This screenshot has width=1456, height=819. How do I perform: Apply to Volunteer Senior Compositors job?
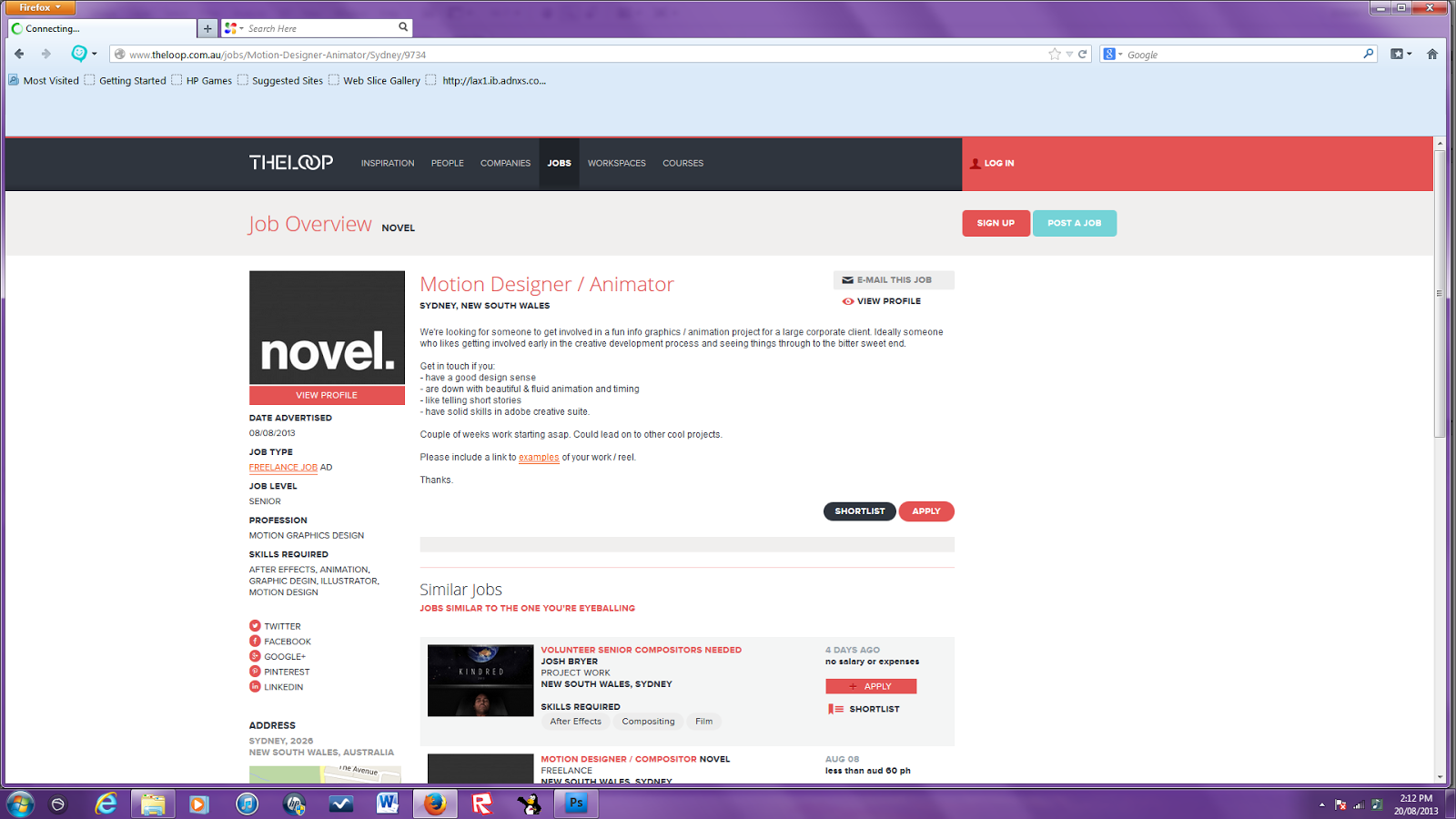[x=871, y=686]
